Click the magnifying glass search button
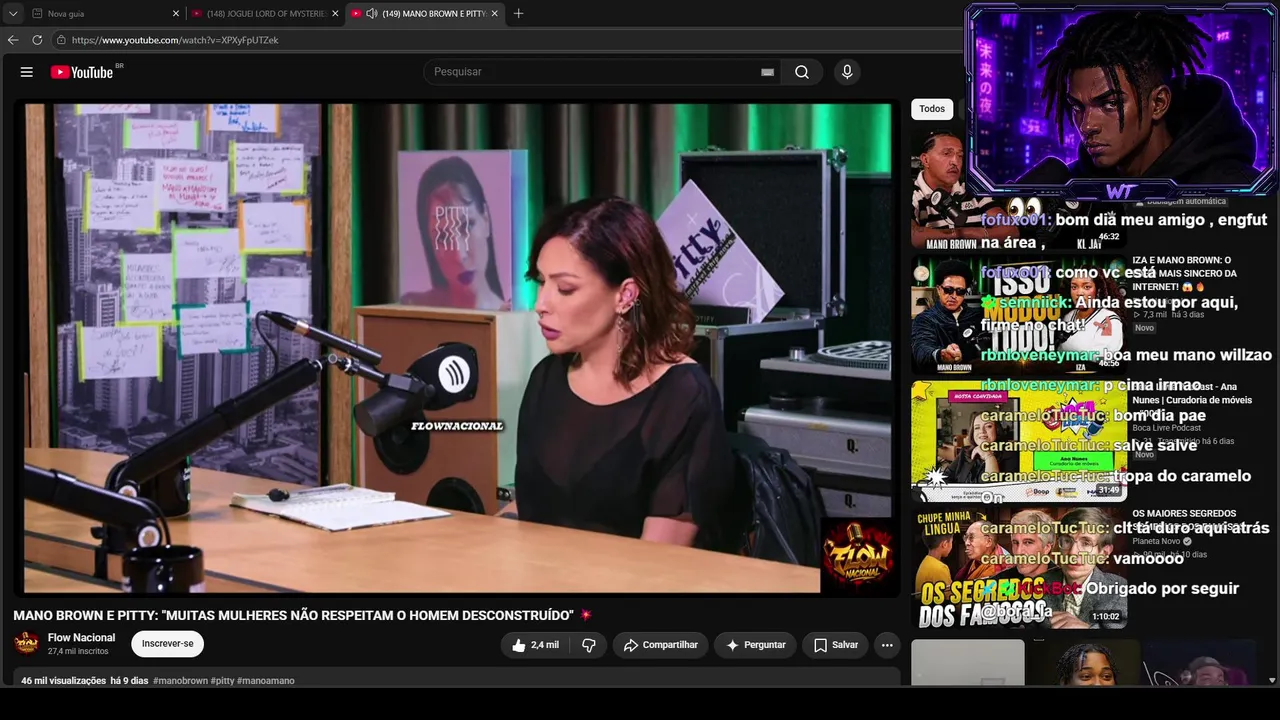The image size is (1280, 720). pos(802,72)
